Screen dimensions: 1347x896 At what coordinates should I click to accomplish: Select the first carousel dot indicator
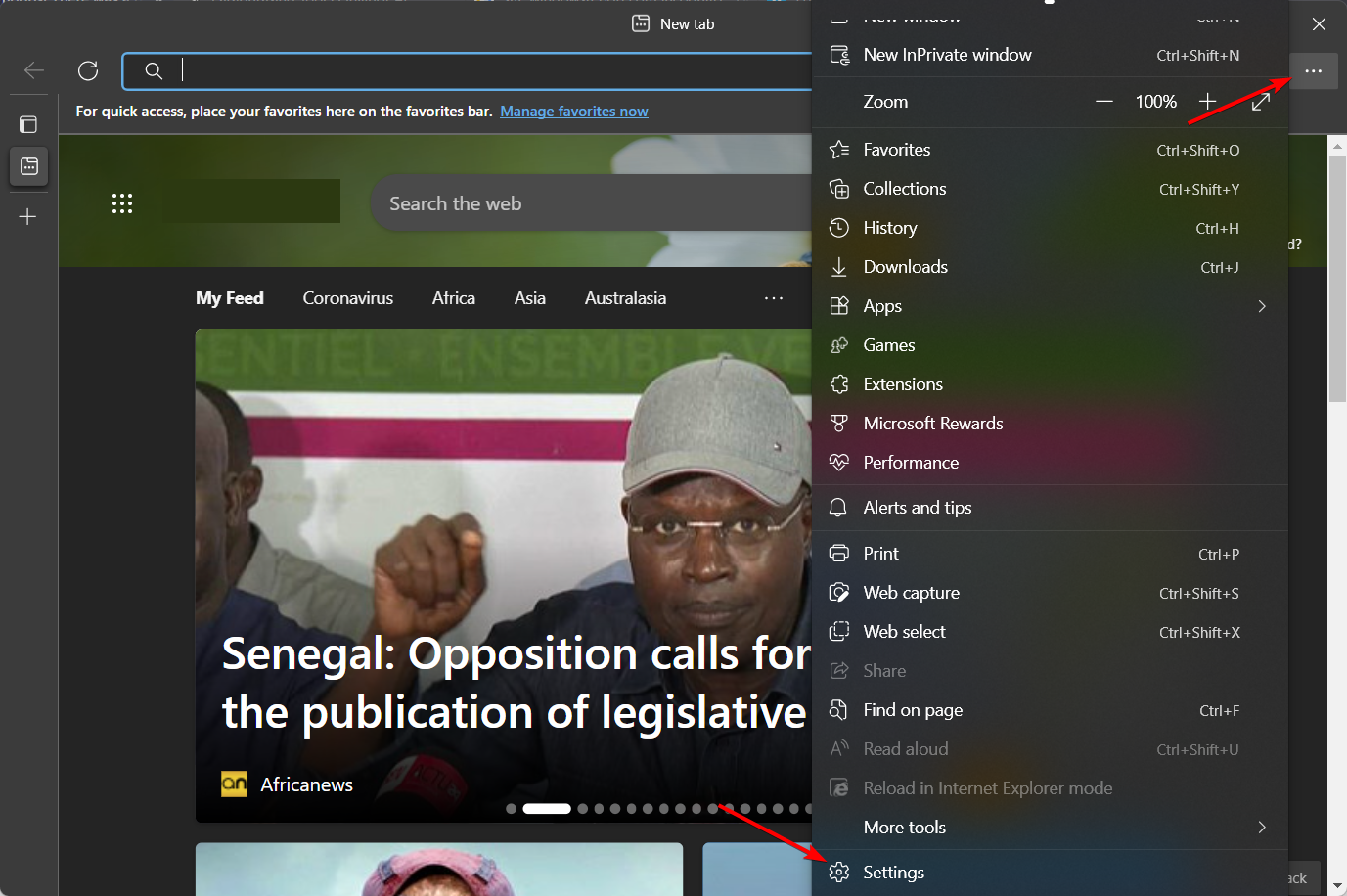coord(511,809)
